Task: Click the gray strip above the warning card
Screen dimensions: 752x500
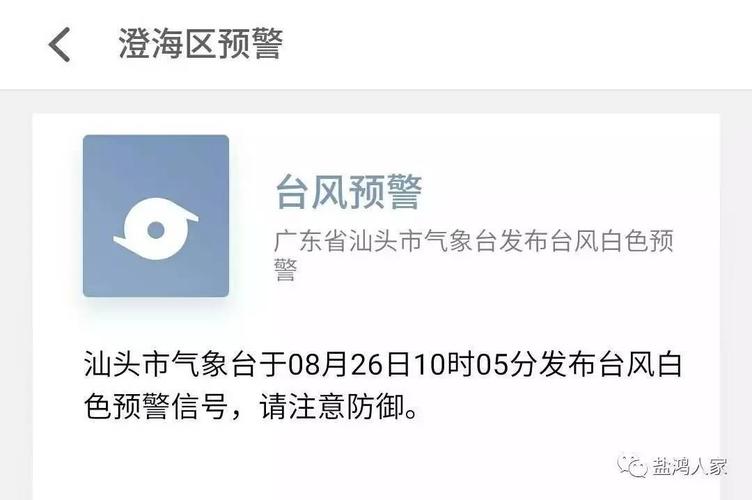Action: (376, 102)
